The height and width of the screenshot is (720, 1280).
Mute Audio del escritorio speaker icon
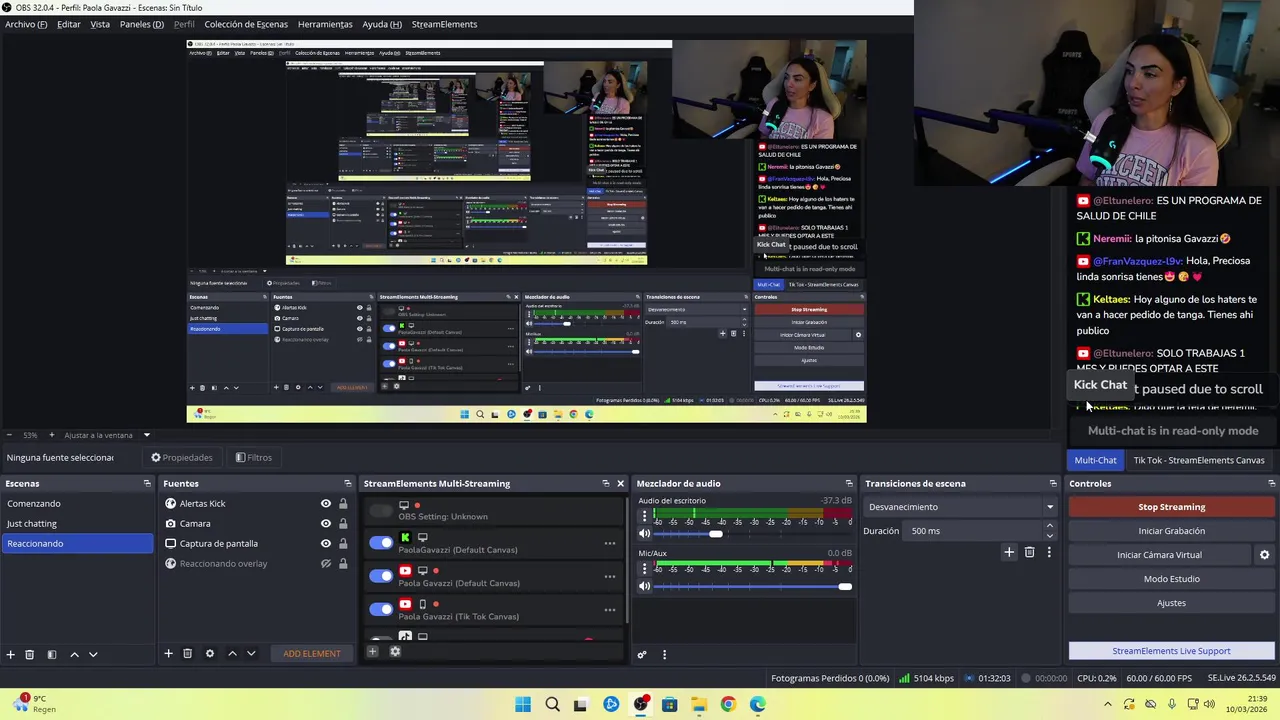(x=645, y=534)
